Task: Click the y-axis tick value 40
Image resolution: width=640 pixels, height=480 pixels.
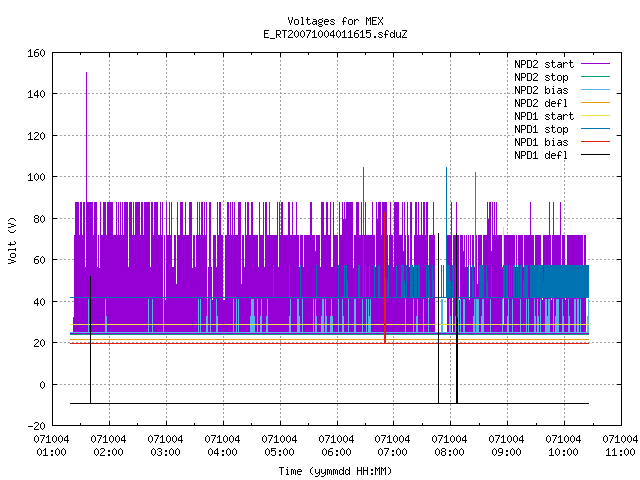Action: click(x=39, y=302)
